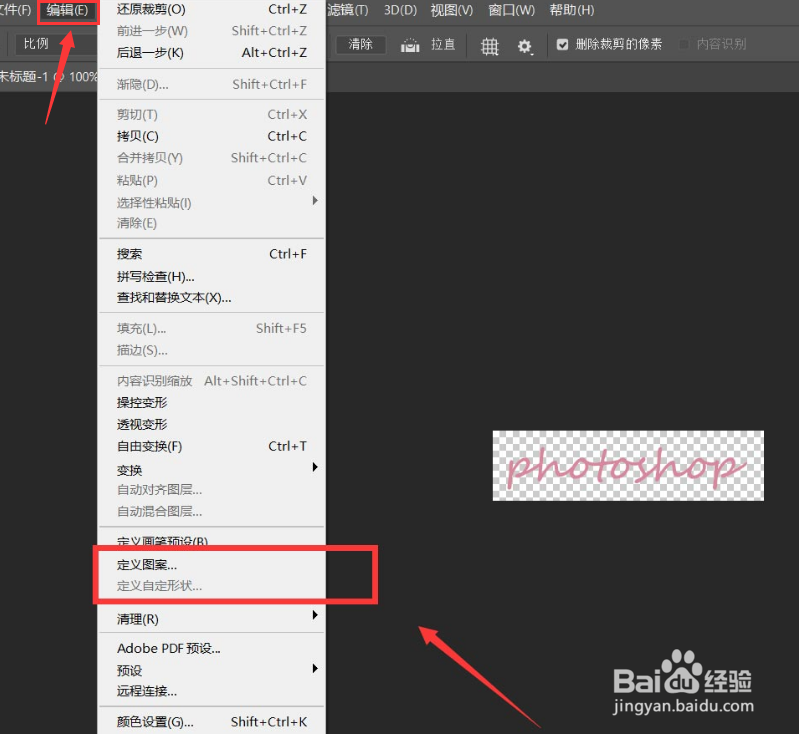Click the 清除 button in options bar
Image resolution: width=799 pixels, height=734 pixels.
coord(361,44)
